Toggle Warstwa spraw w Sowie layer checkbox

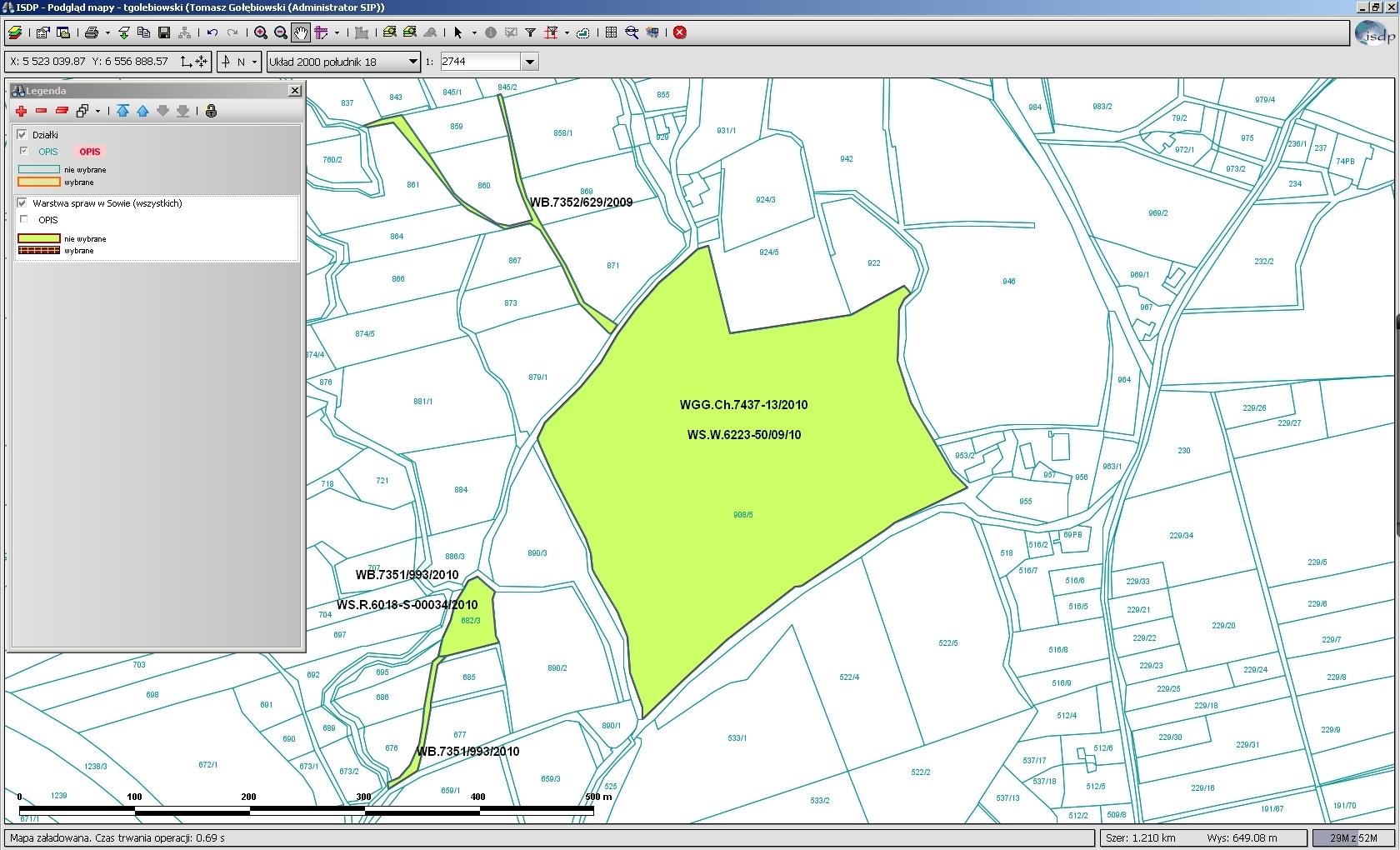click(x=22, y=202)
